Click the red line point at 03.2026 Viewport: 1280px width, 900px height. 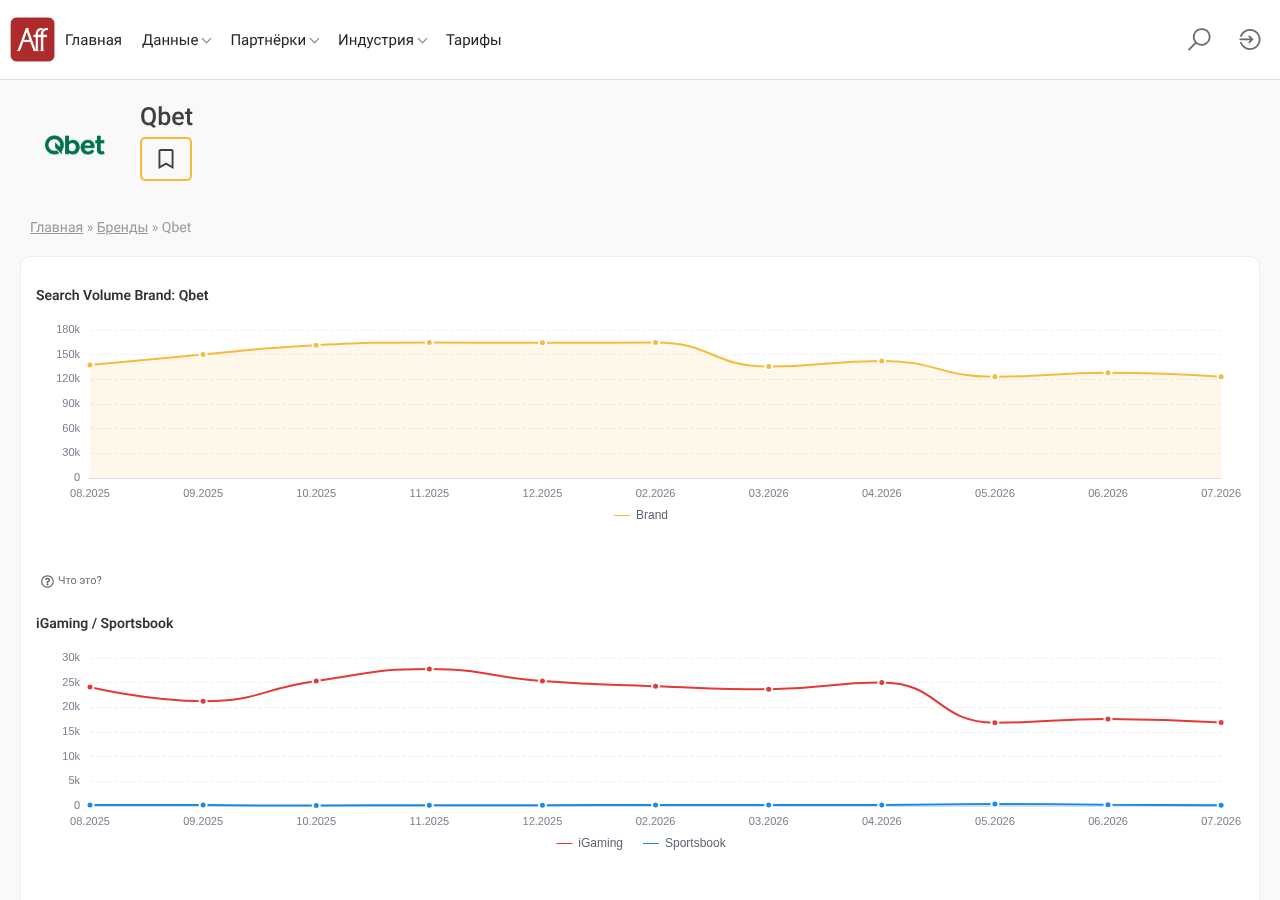coord(769,689)
